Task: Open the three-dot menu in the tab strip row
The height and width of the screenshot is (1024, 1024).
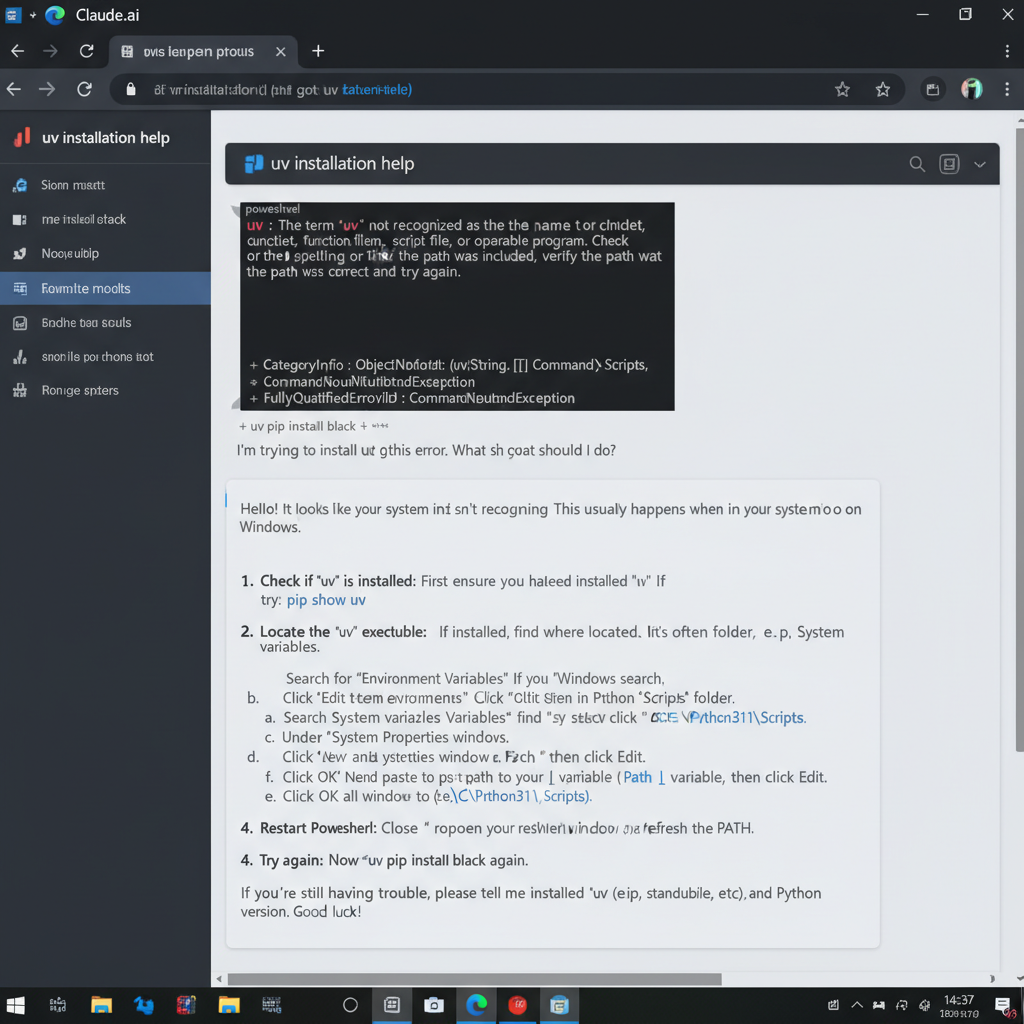Action: (1007, 52)
